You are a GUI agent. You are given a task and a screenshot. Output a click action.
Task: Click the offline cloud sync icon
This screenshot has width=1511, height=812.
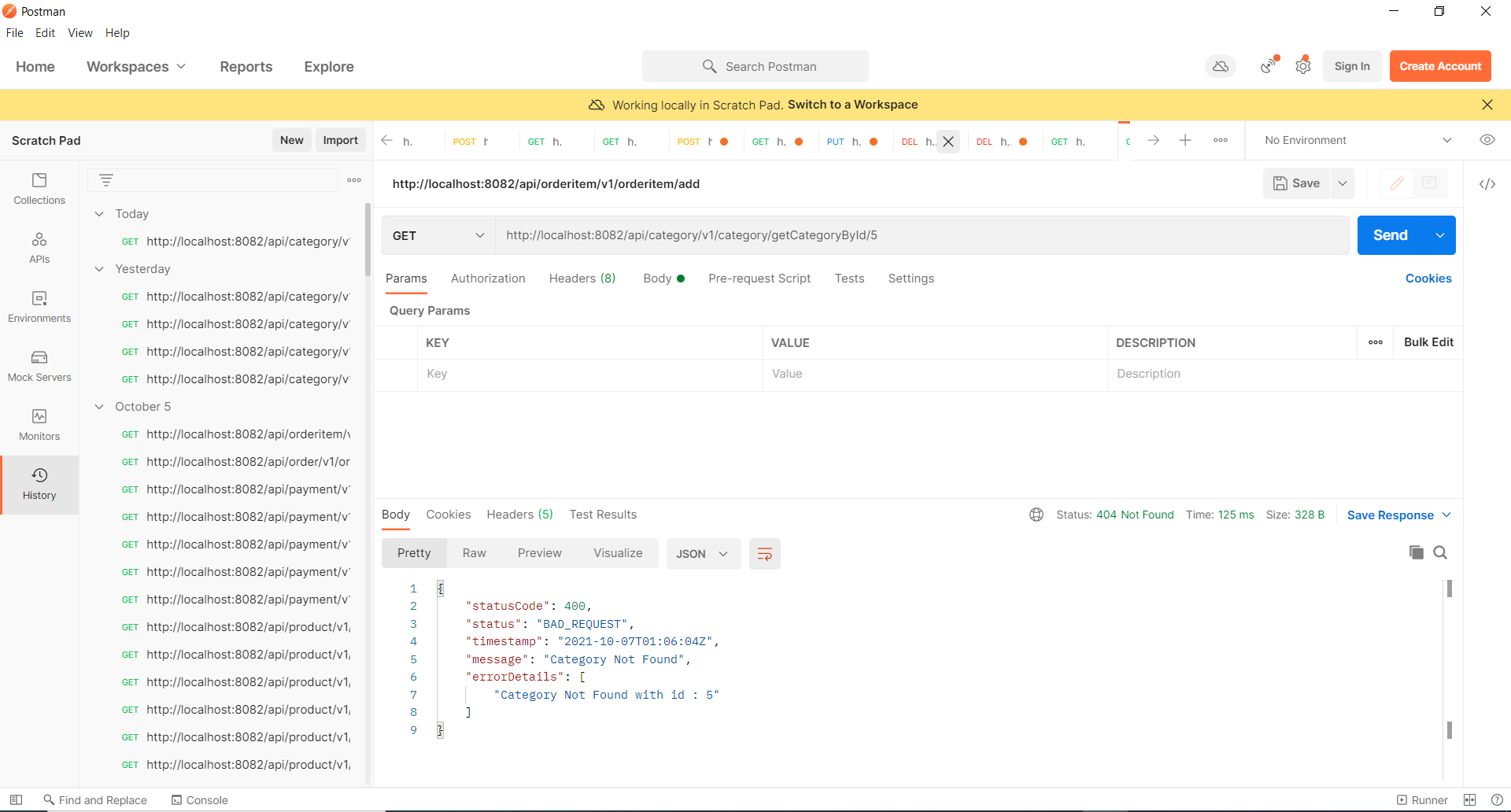coord(1221,67)
